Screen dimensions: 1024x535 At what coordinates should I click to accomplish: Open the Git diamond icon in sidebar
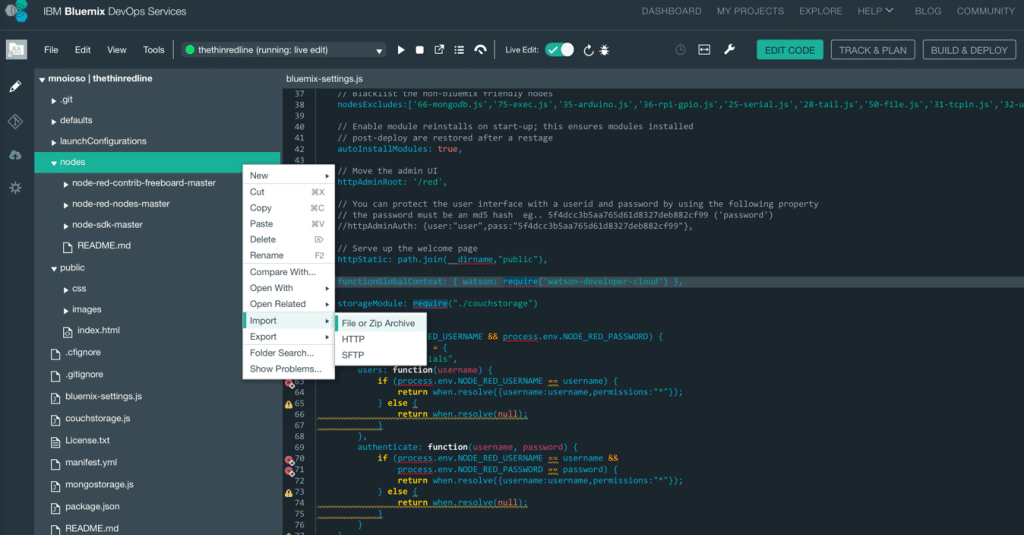pos(15,121)
